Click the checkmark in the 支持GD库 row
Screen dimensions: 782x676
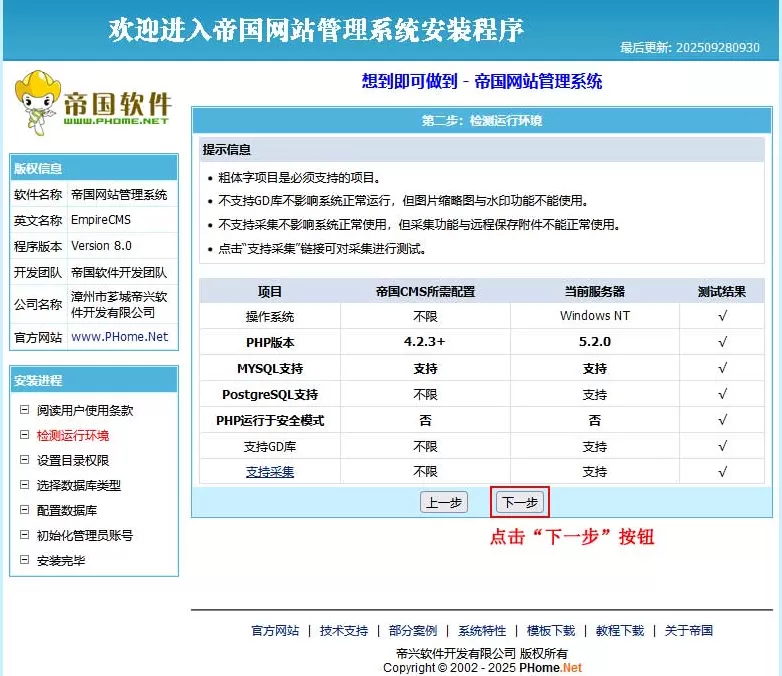[722, 446]
